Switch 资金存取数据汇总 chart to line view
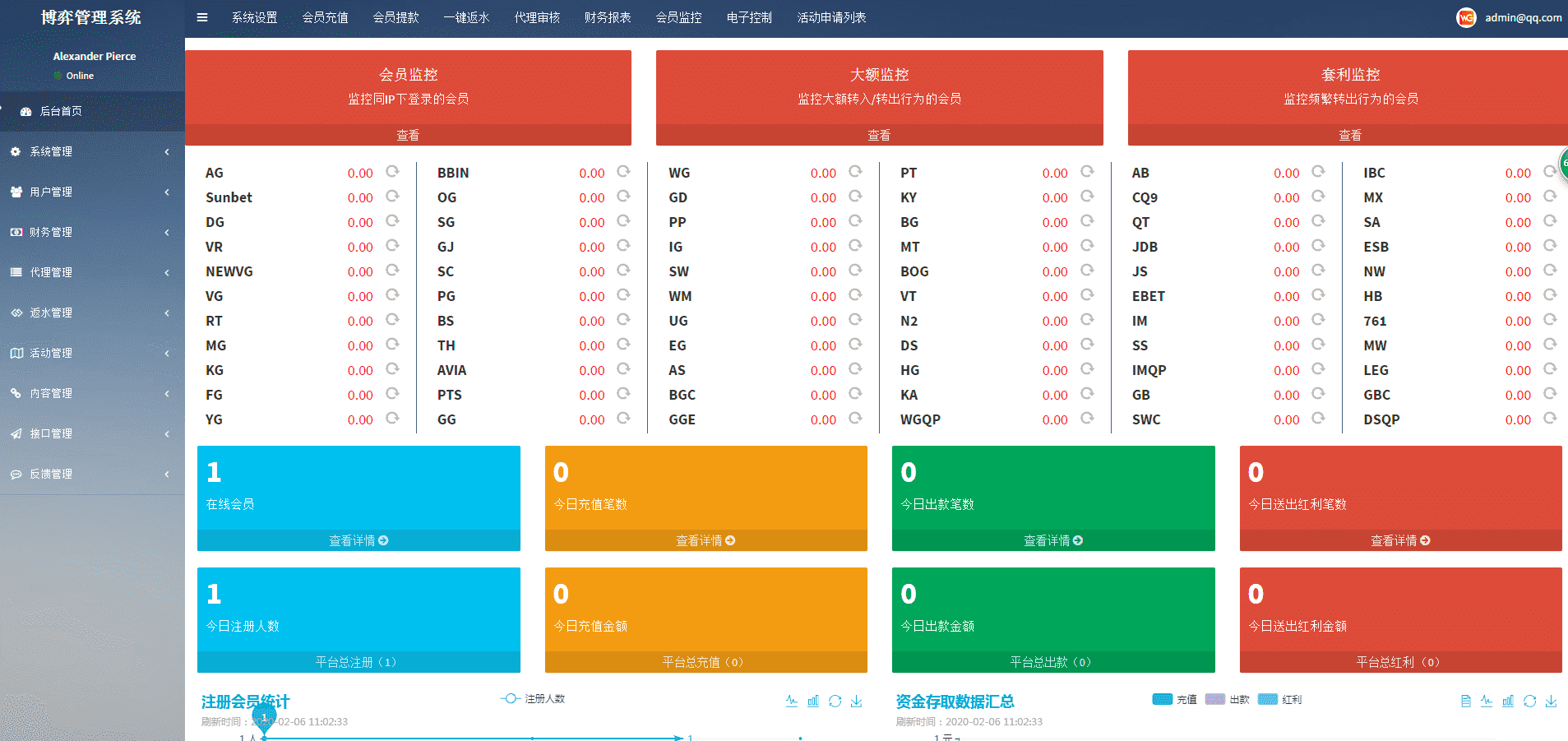The width and height of the screenshot is (1568, 741). tap(1487, 701)
